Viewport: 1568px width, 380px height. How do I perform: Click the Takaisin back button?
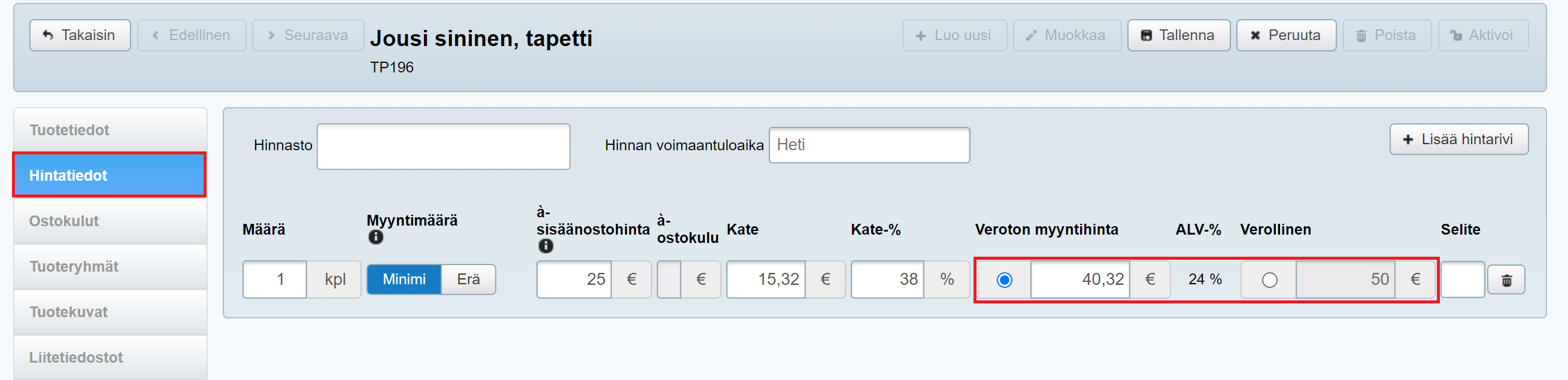coord(80,35)
